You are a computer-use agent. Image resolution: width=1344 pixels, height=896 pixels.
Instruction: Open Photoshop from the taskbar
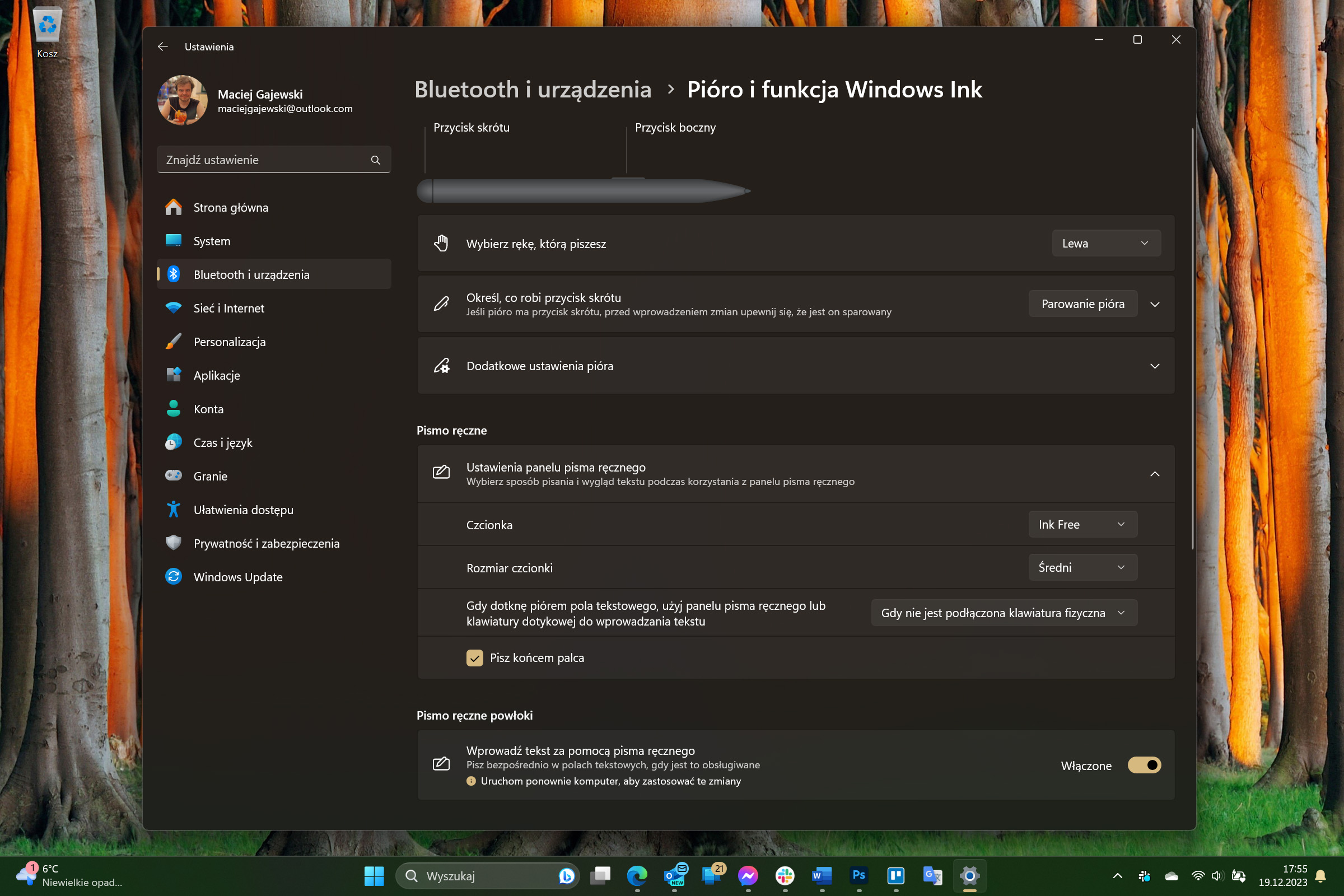859,876
